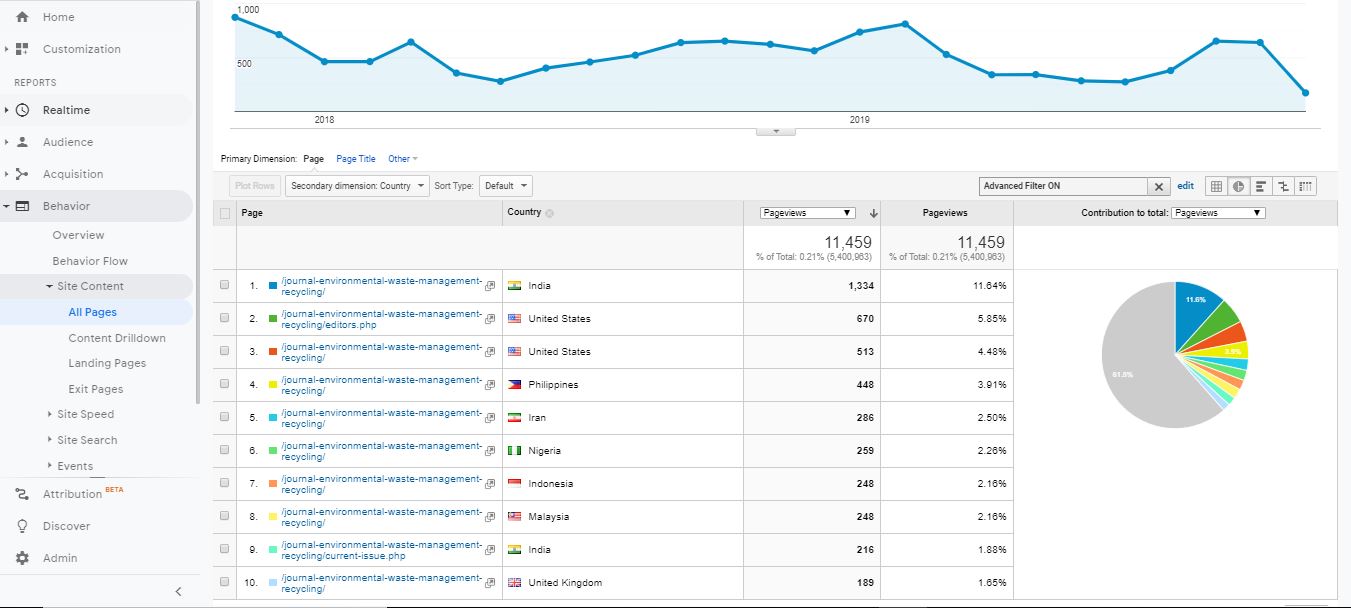
Task: Switch primary dimension to Page Title
Action: click(x=356, y=159)
